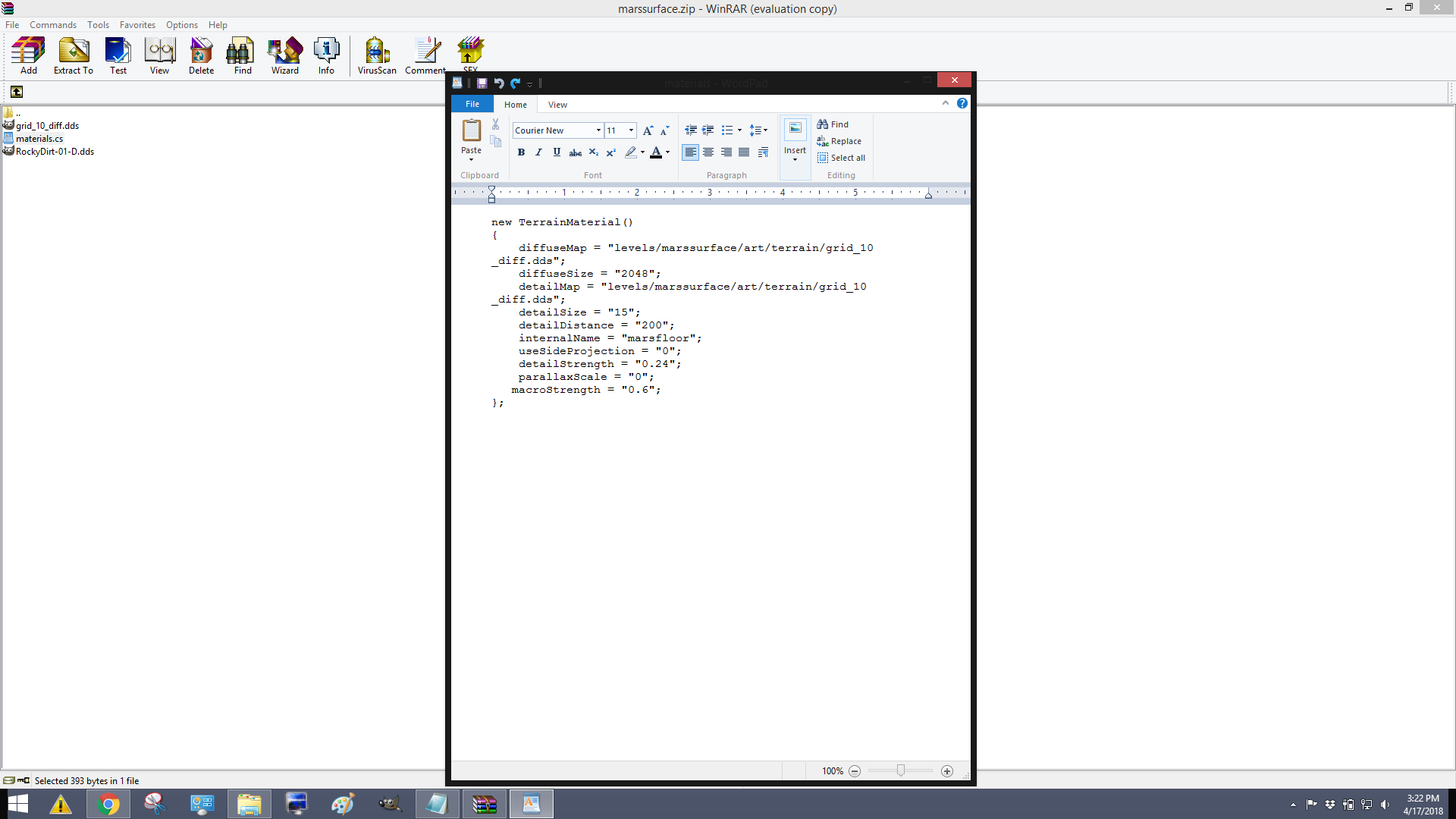The height and width of the screenshot is (819, 1456).
Task: Toggle bold formatting
Action: pyautogui.click(x=521, y=152)
